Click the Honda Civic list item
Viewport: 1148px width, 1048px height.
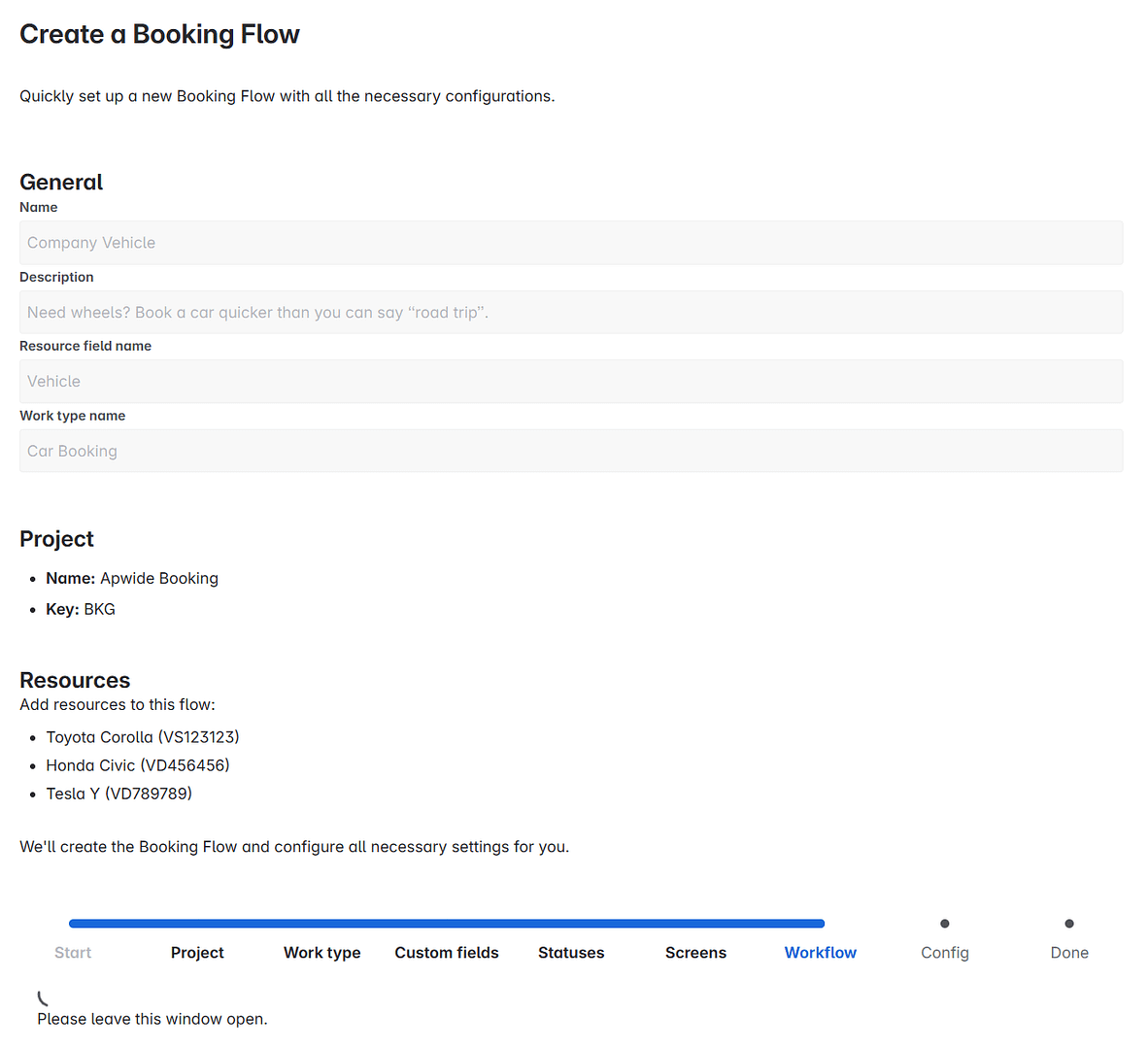(x=137, y=764)
